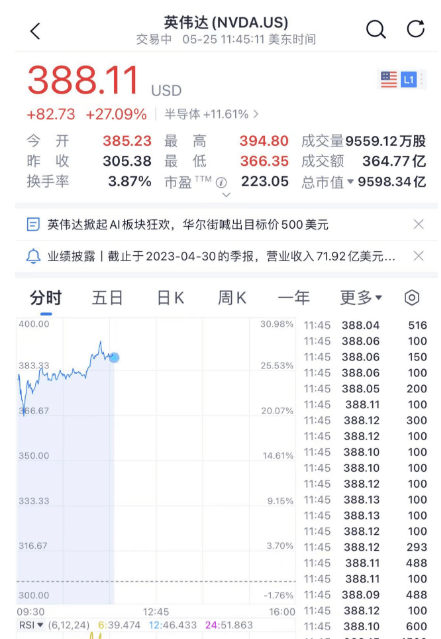Refresh the quote with circular arrow icon

416,29
